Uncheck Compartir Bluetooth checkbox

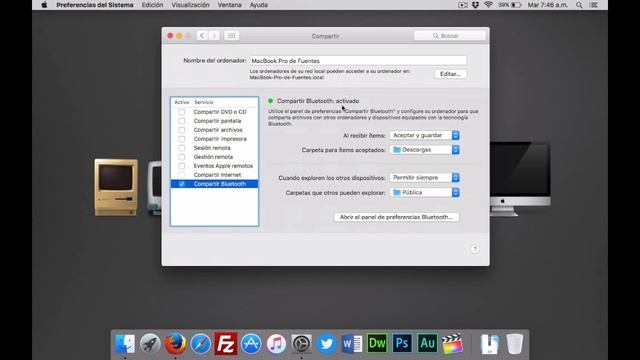point(182,184)
